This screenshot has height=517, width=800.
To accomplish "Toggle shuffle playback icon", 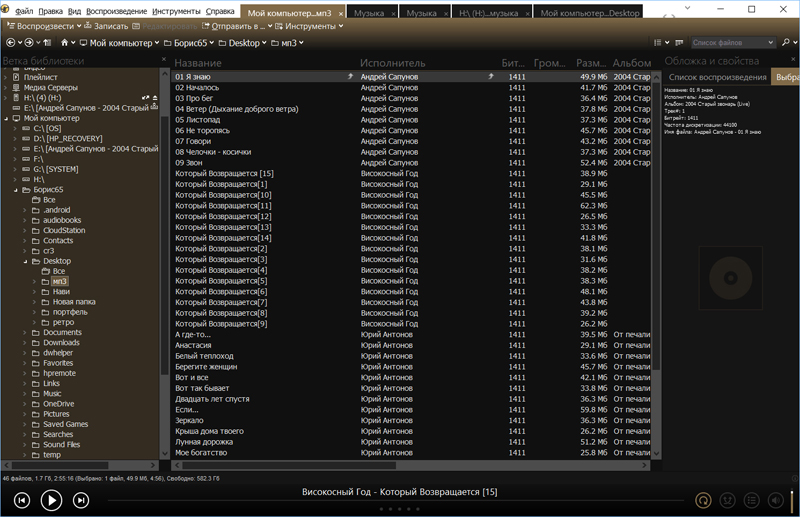I will coord(727,501).
